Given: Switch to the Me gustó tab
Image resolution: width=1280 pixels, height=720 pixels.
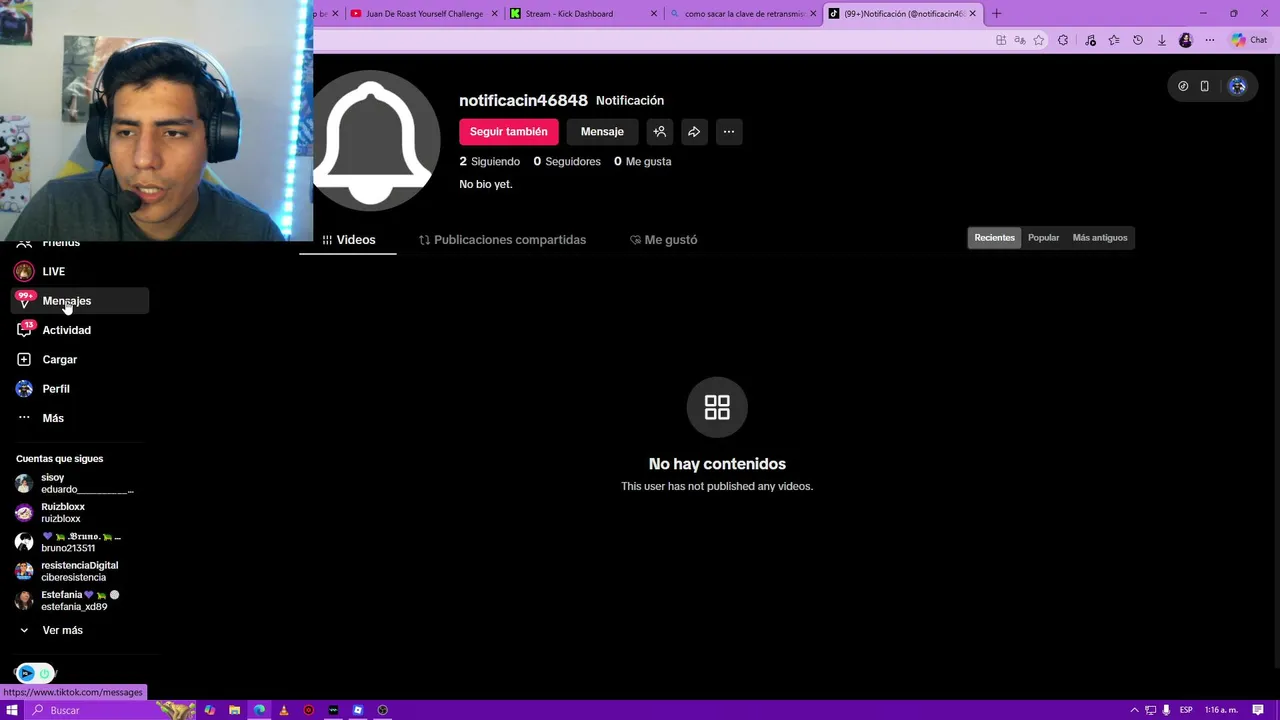Looking at the screenshot, I should click(664, 240).
